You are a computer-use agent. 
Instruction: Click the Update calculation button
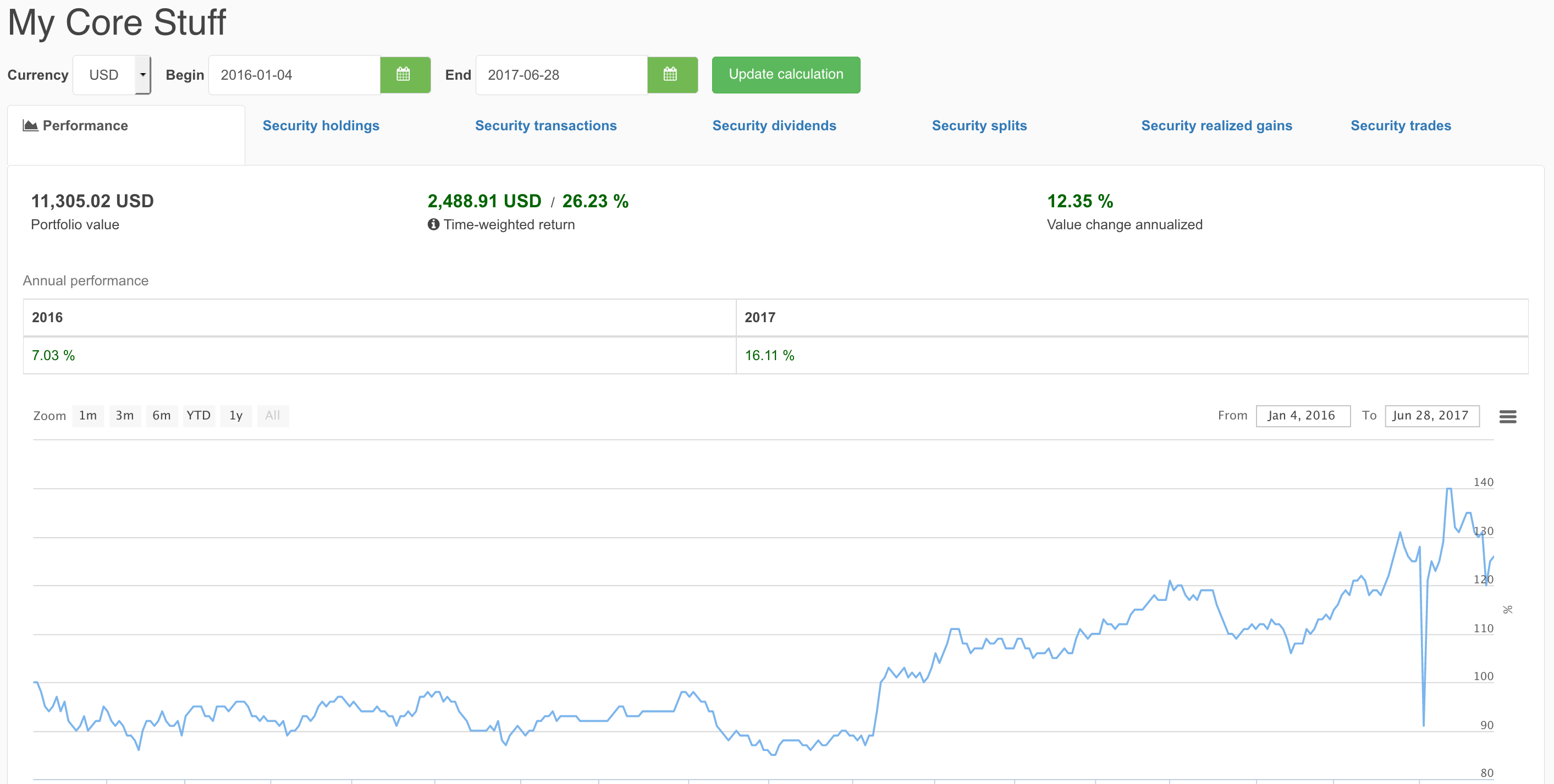786,75
